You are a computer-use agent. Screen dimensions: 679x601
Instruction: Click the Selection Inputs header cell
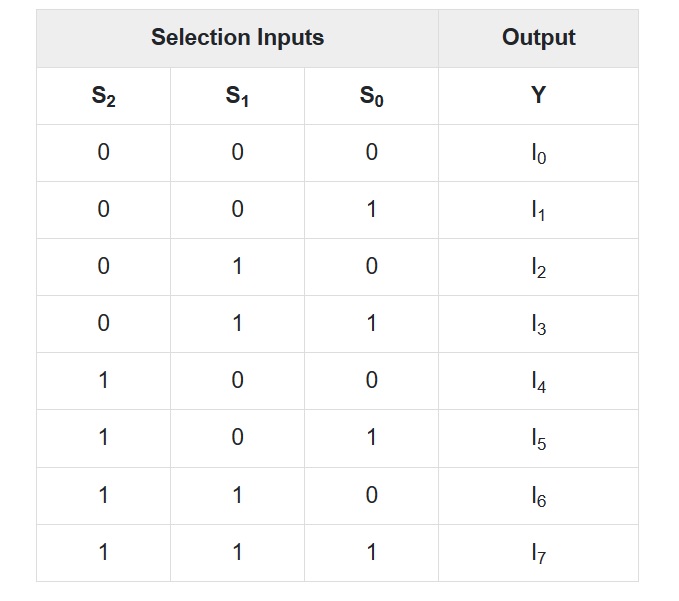click(x=237, y=38)
